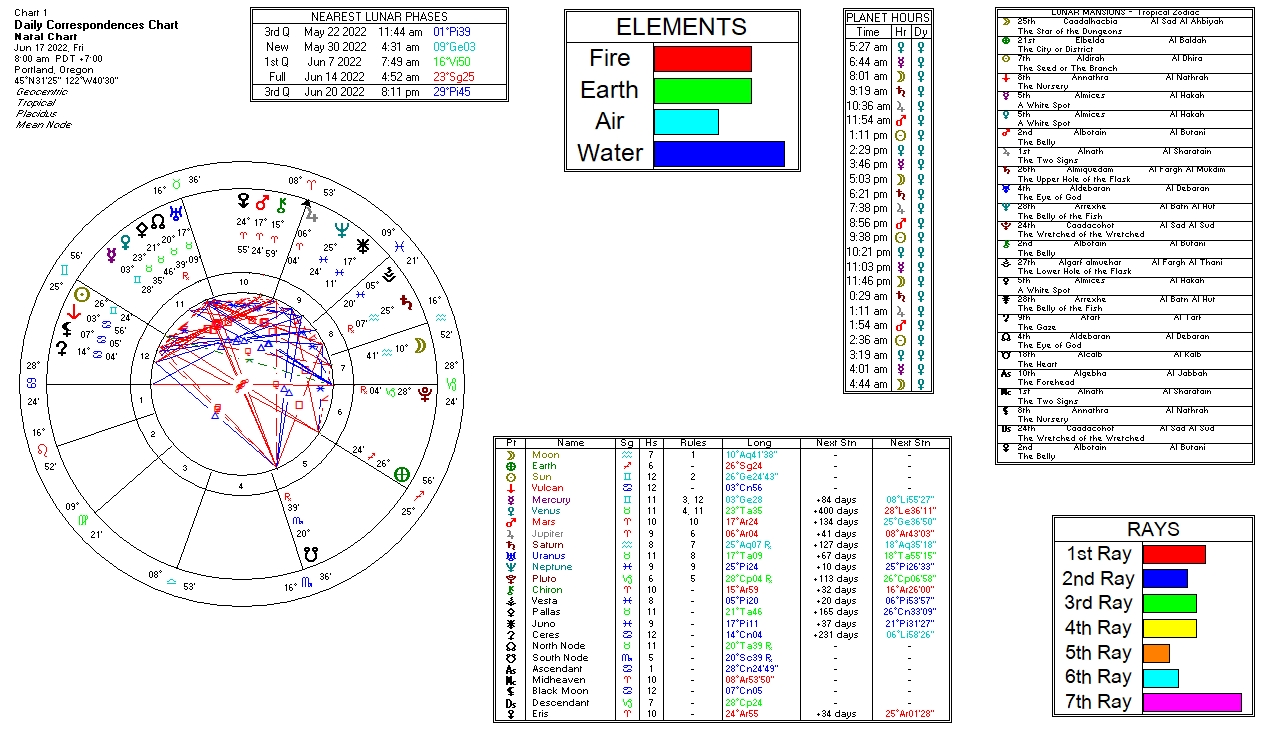Click the green Earth element bar
Screen dimensions: 1267x741
coord(702,90)
